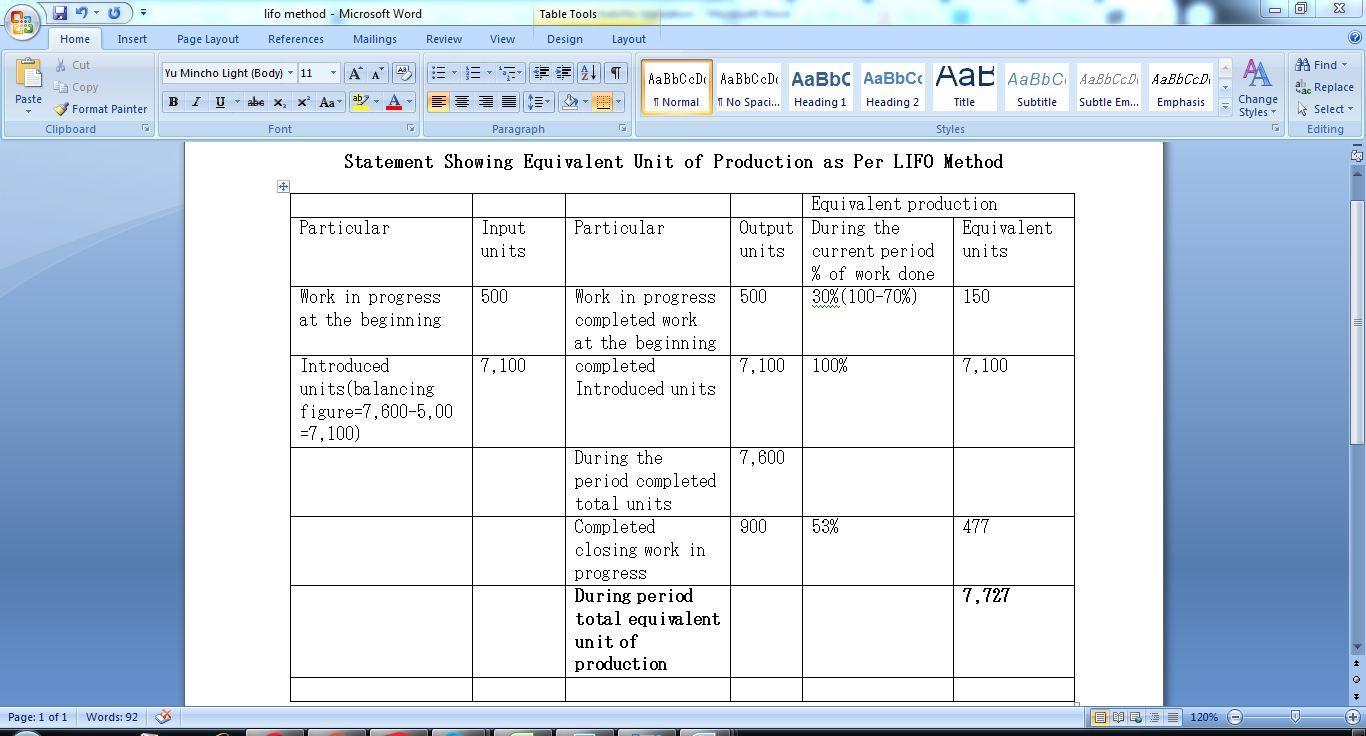Click the vertical scrollbar thumb
This screenshot has width=1366, height=736.
(x=1357, y=320)
